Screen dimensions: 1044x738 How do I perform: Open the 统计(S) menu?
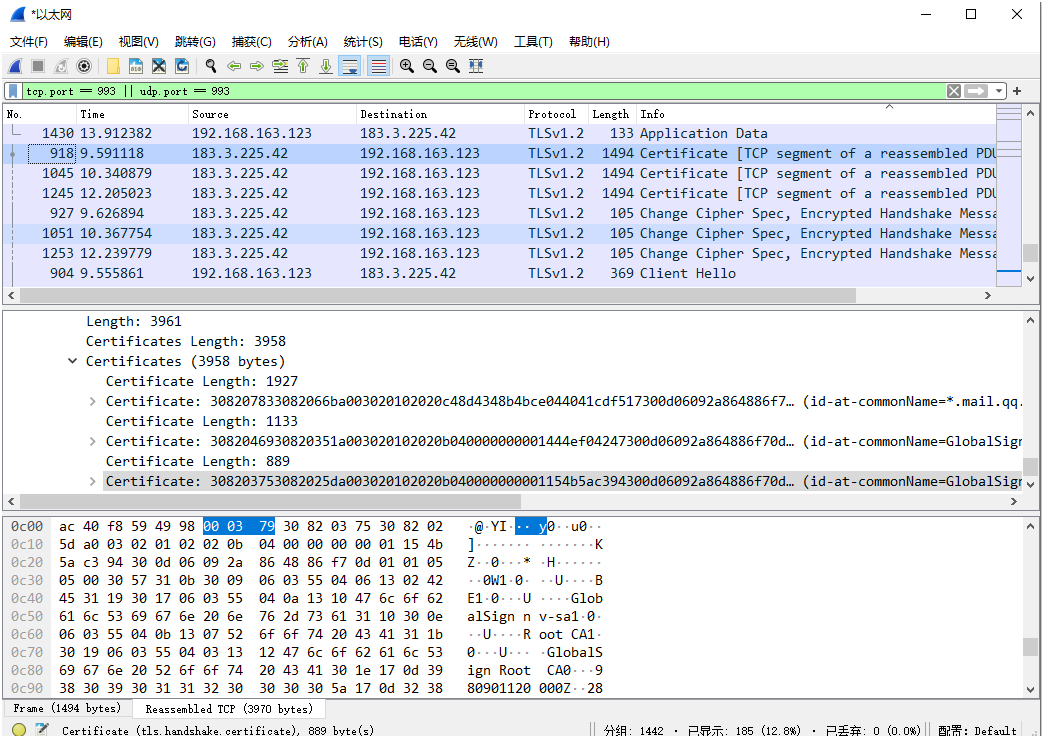pyautogui.click(x=363, y=42)
